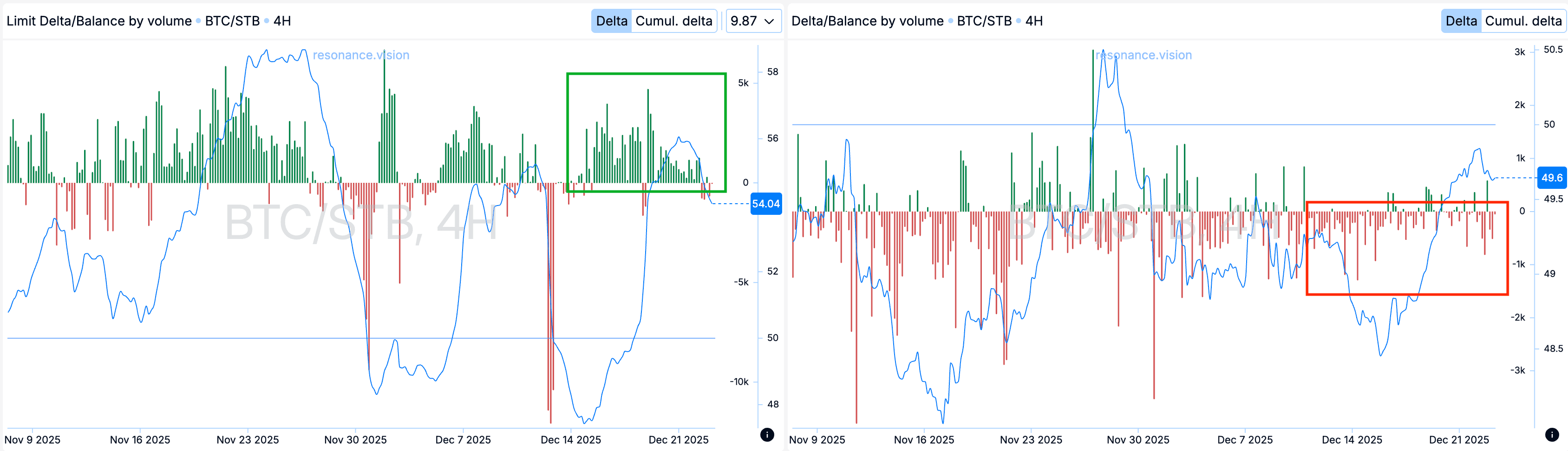Click the info icon under the right chart

pyautogui.click(x=1552, y=435)
